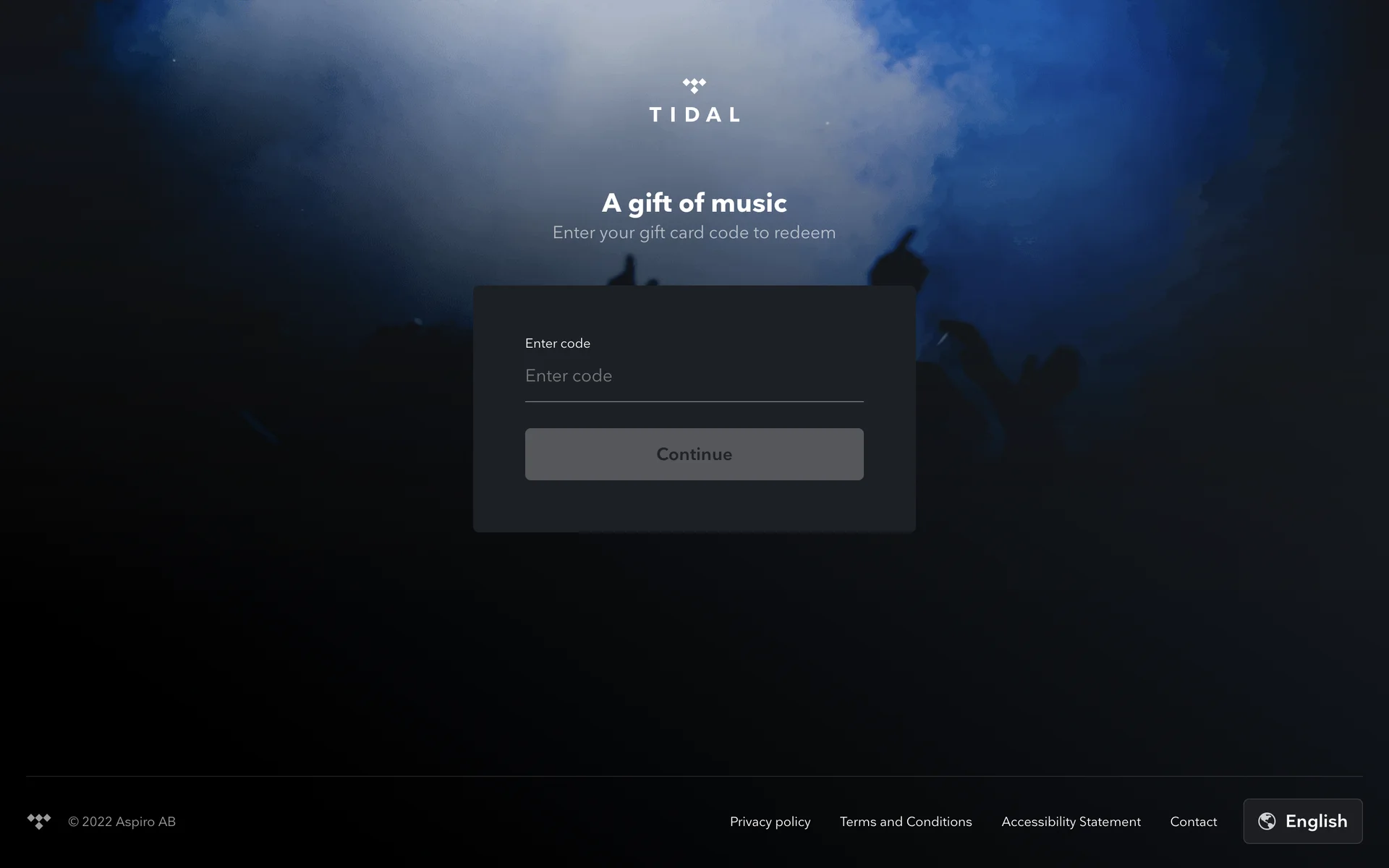Open the Terms and Conditions link

(x=906, y=822)
